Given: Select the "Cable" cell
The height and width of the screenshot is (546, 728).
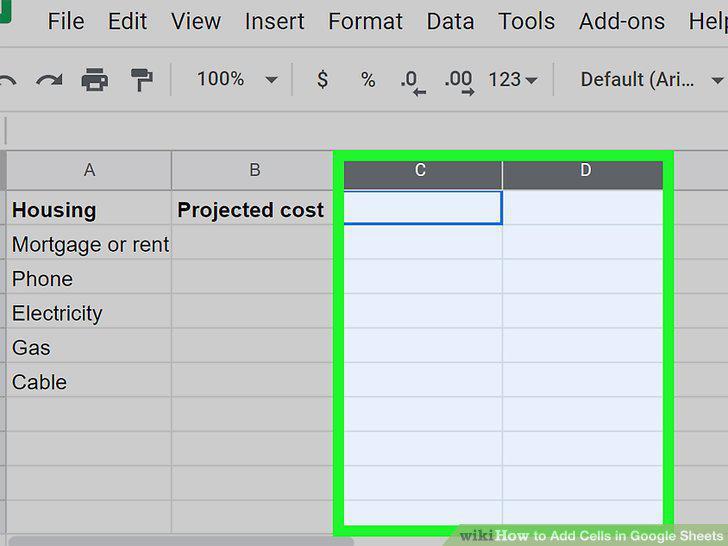Looking at the screenshot, I should (89, 380).
